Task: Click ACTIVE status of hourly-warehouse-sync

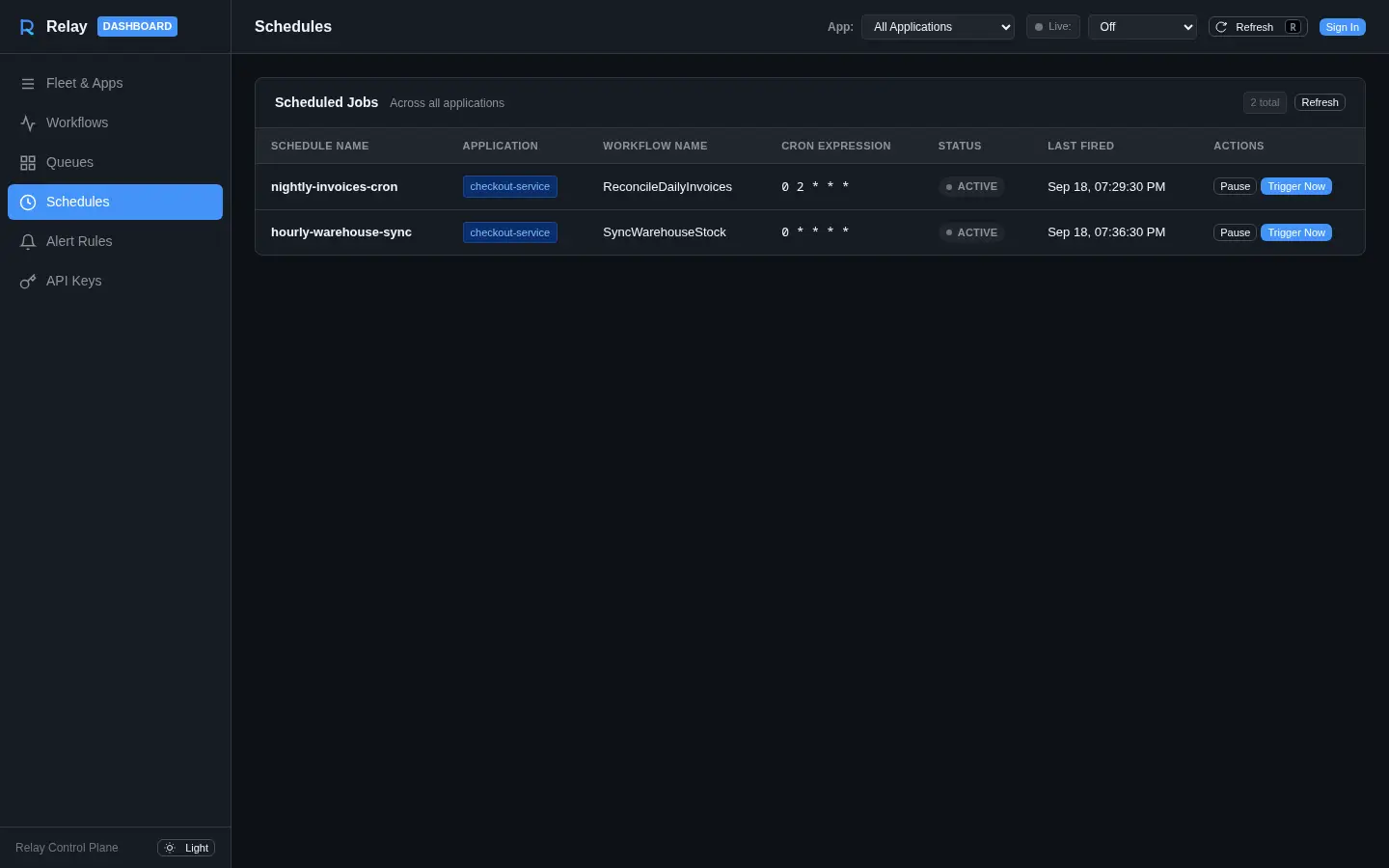Action: [x=971, y=232]
